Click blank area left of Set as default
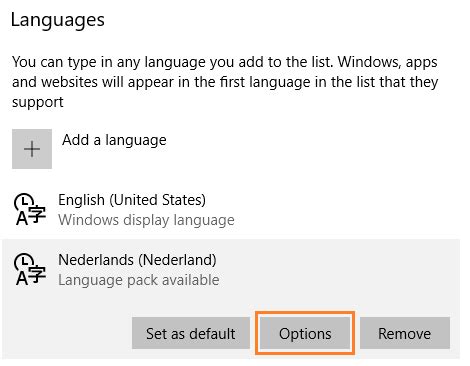Viewport: 470px width, 366px height. pos(67,333)
